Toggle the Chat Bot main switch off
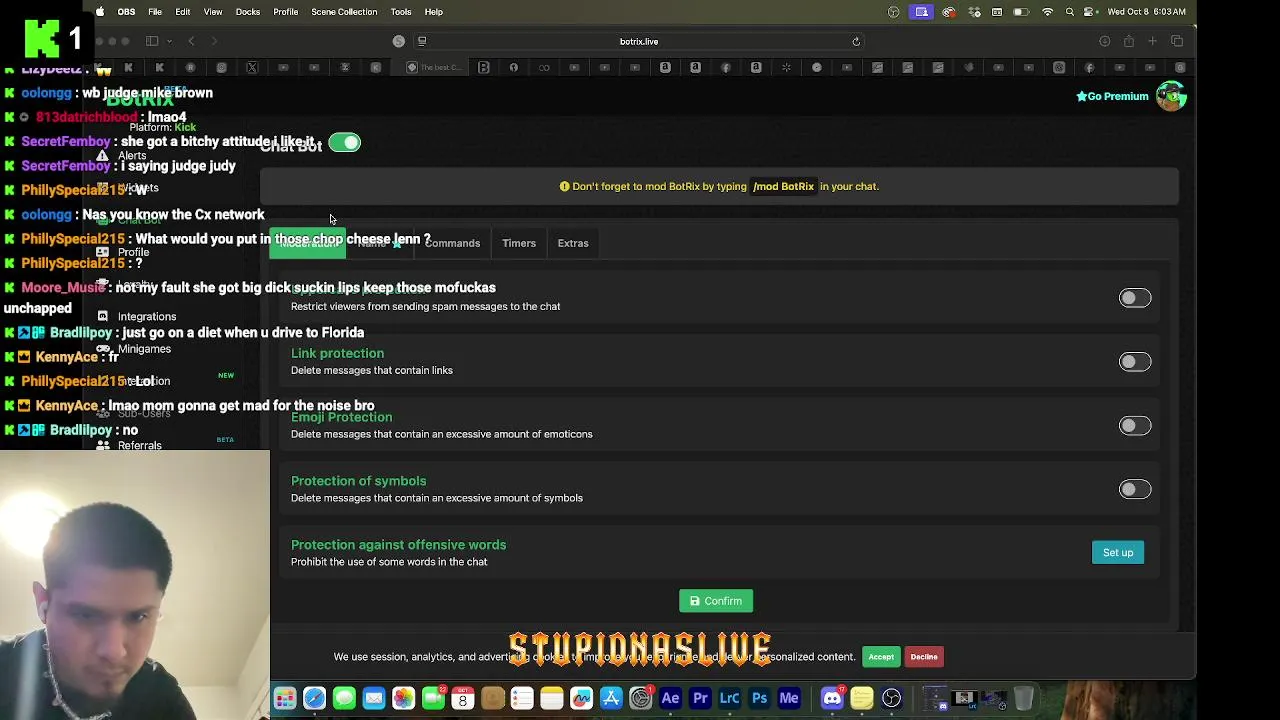 tap(344, 143)
